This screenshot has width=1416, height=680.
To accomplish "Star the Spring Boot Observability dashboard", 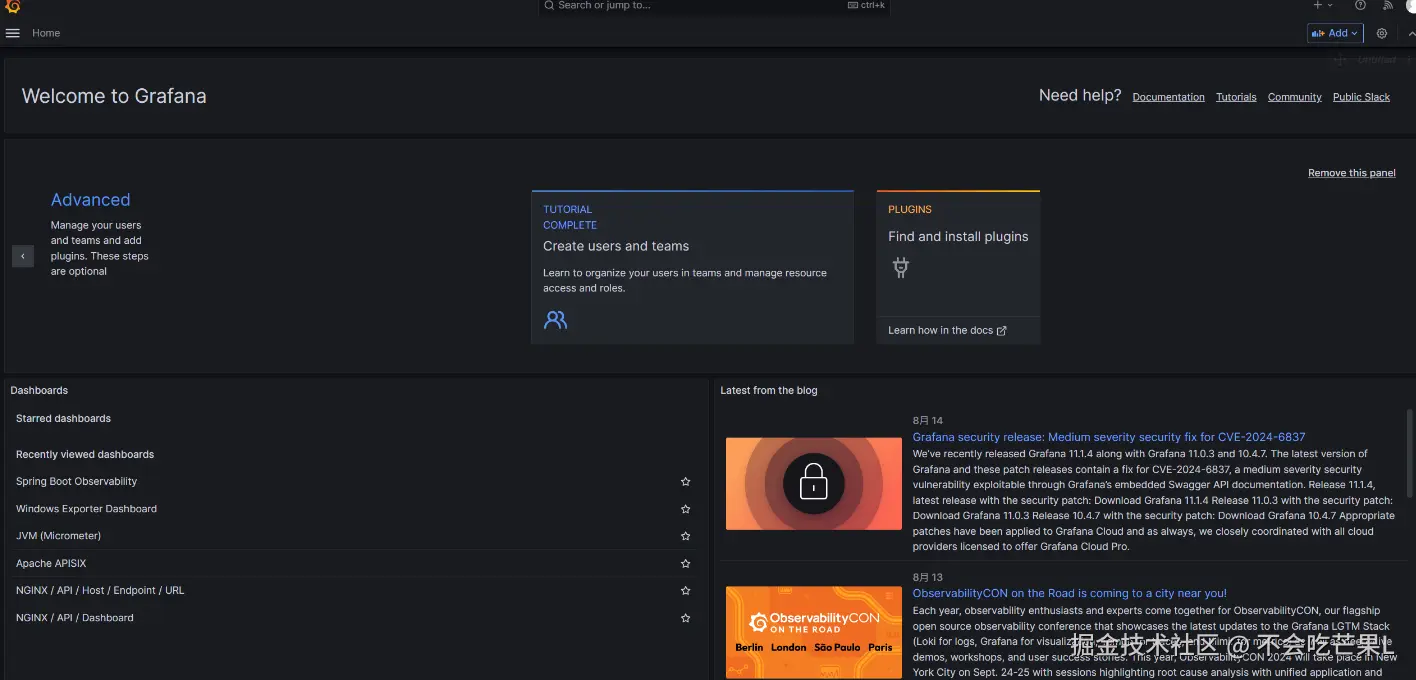I will pos(686,482).
